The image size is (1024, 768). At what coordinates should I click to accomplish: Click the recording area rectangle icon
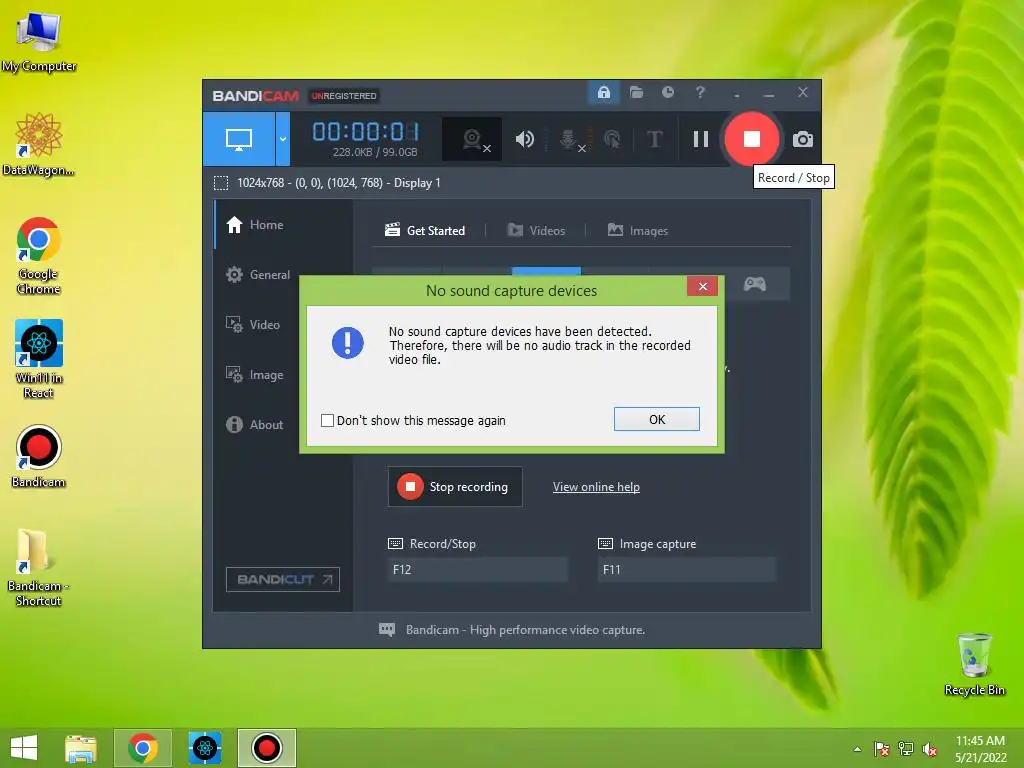tap(221, 183)
